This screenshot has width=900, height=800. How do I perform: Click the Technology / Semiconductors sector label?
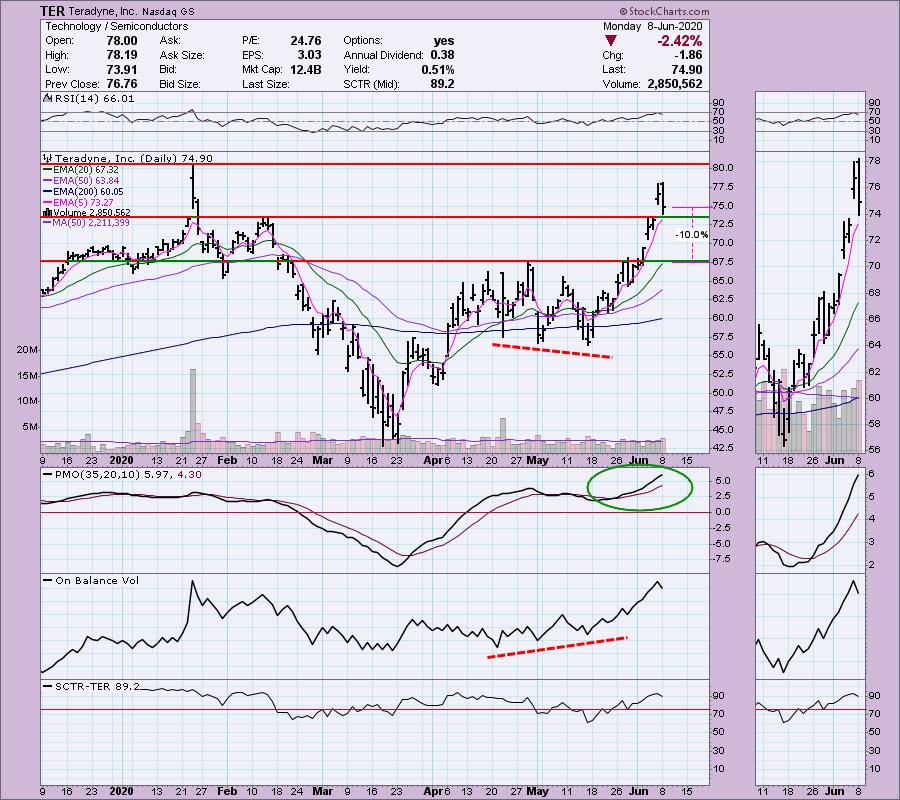(117, 26)
